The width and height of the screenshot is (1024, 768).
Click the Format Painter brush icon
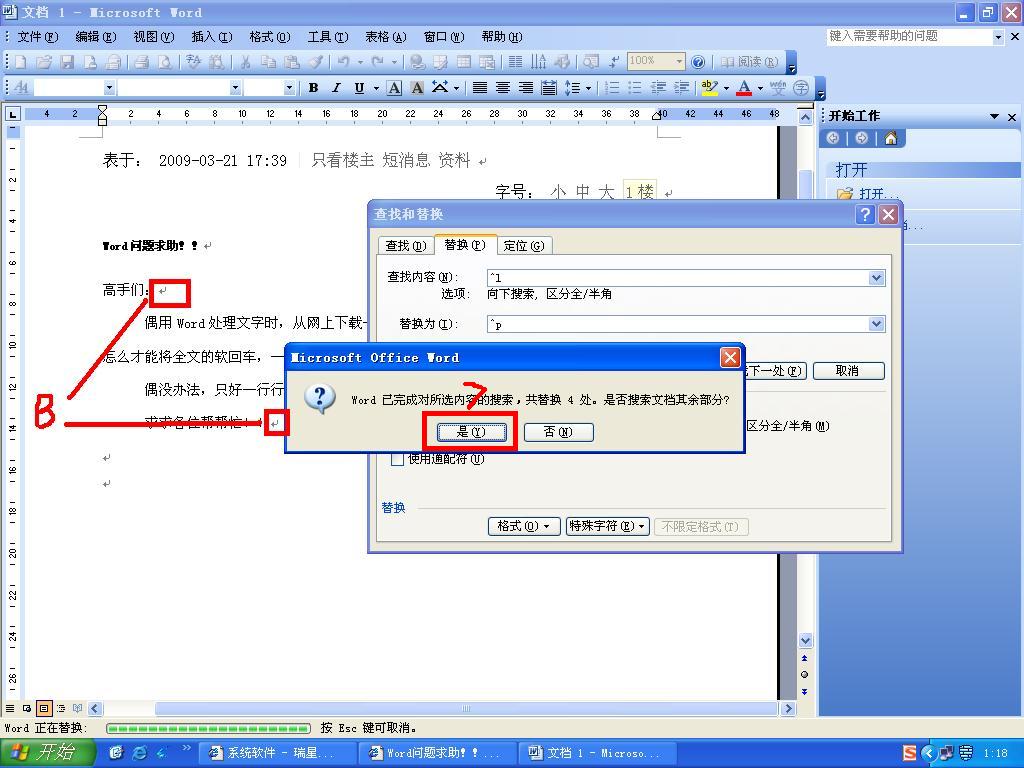pos(315,62)
